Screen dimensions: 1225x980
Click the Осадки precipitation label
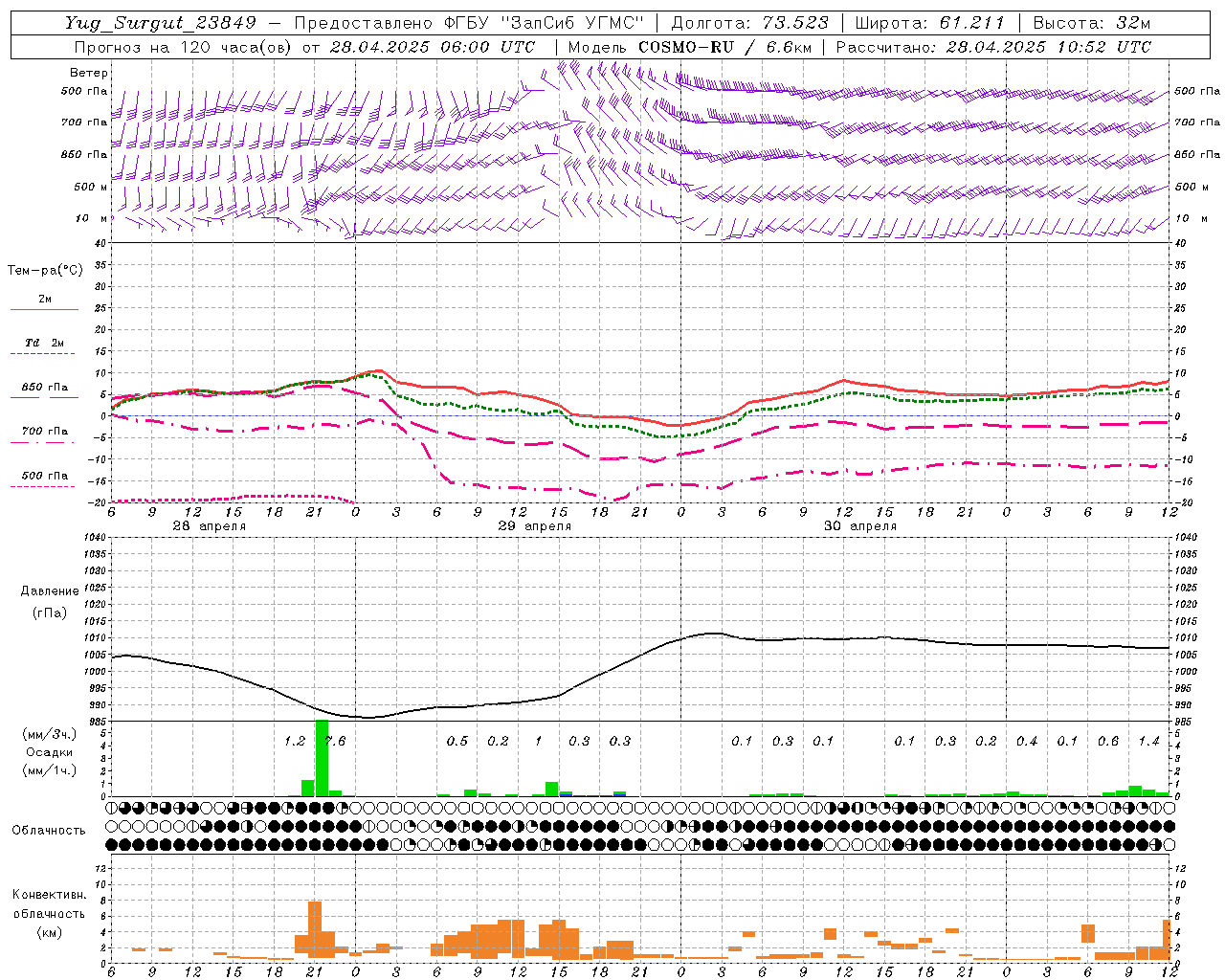tap(49, 753)
